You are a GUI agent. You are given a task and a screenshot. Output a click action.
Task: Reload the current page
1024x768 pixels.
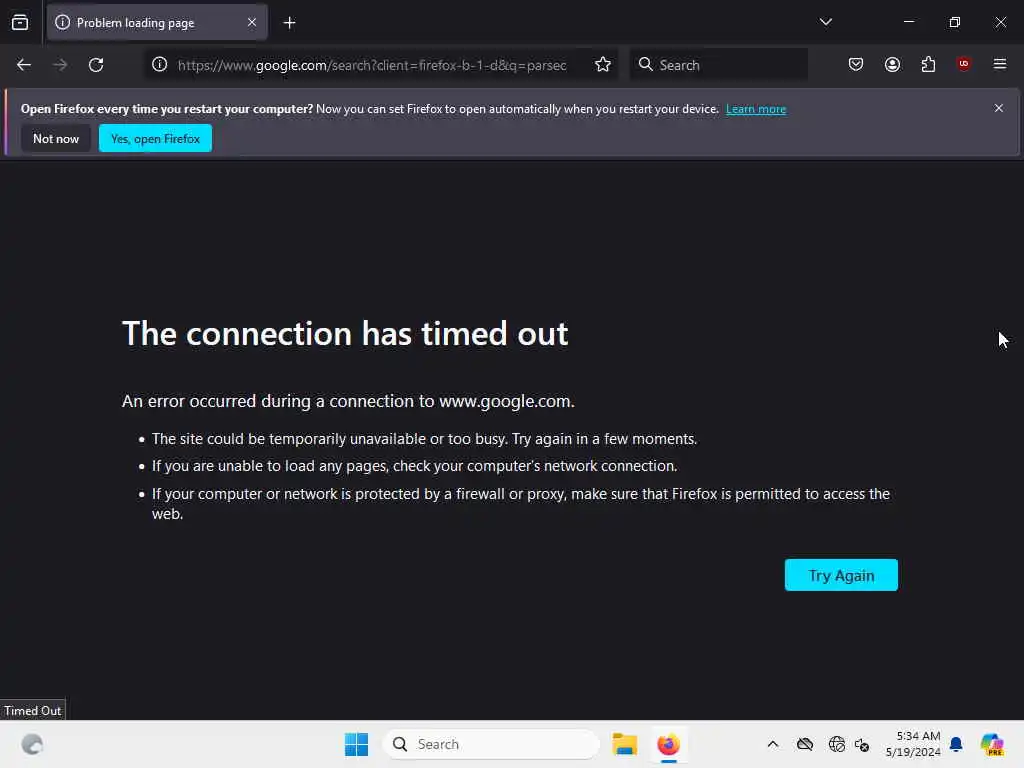pyautogui.click(x=96, y=65)
